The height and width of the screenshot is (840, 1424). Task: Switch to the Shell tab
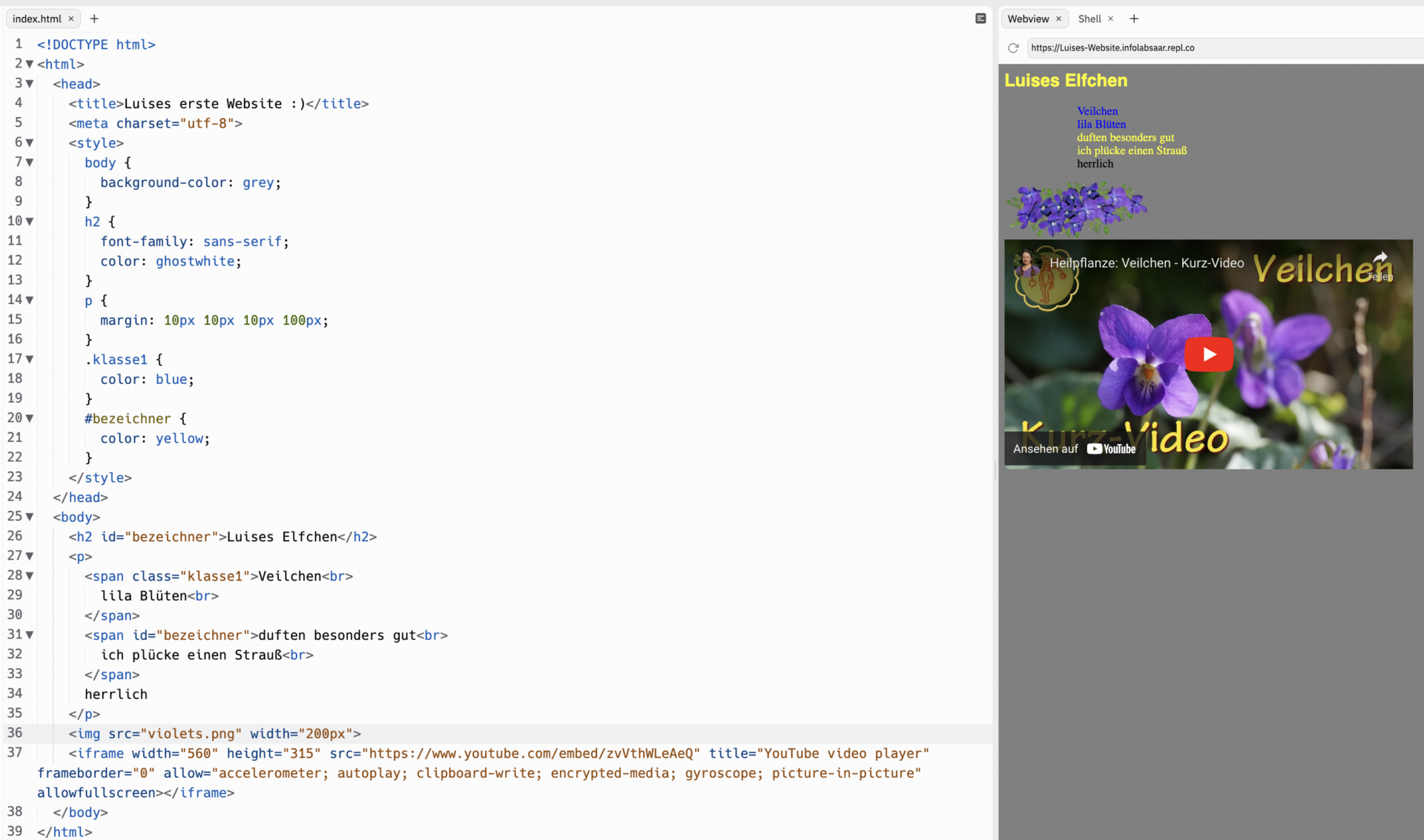(1089, 19)
